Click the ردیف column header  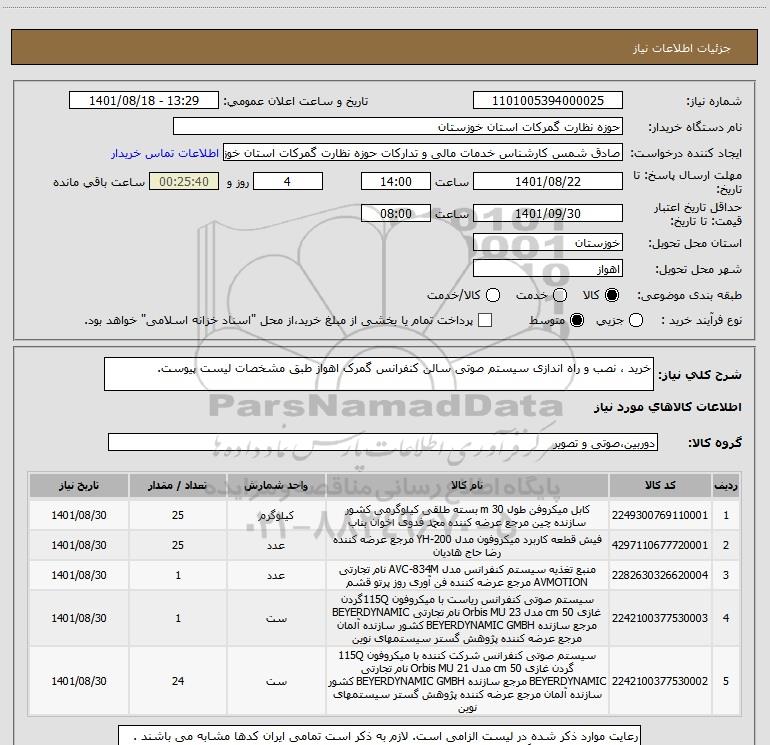click(x=726, y=485)
